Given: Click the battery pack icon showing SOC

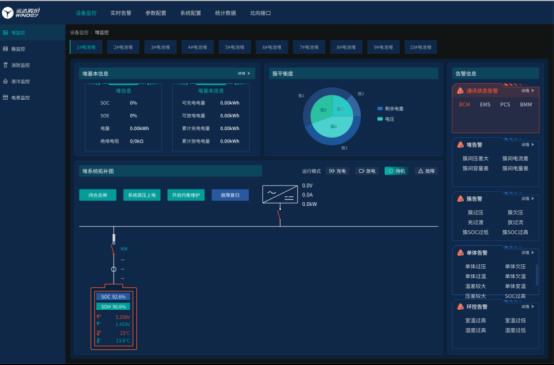Looking at the screenshot, I should click(113, 317).
